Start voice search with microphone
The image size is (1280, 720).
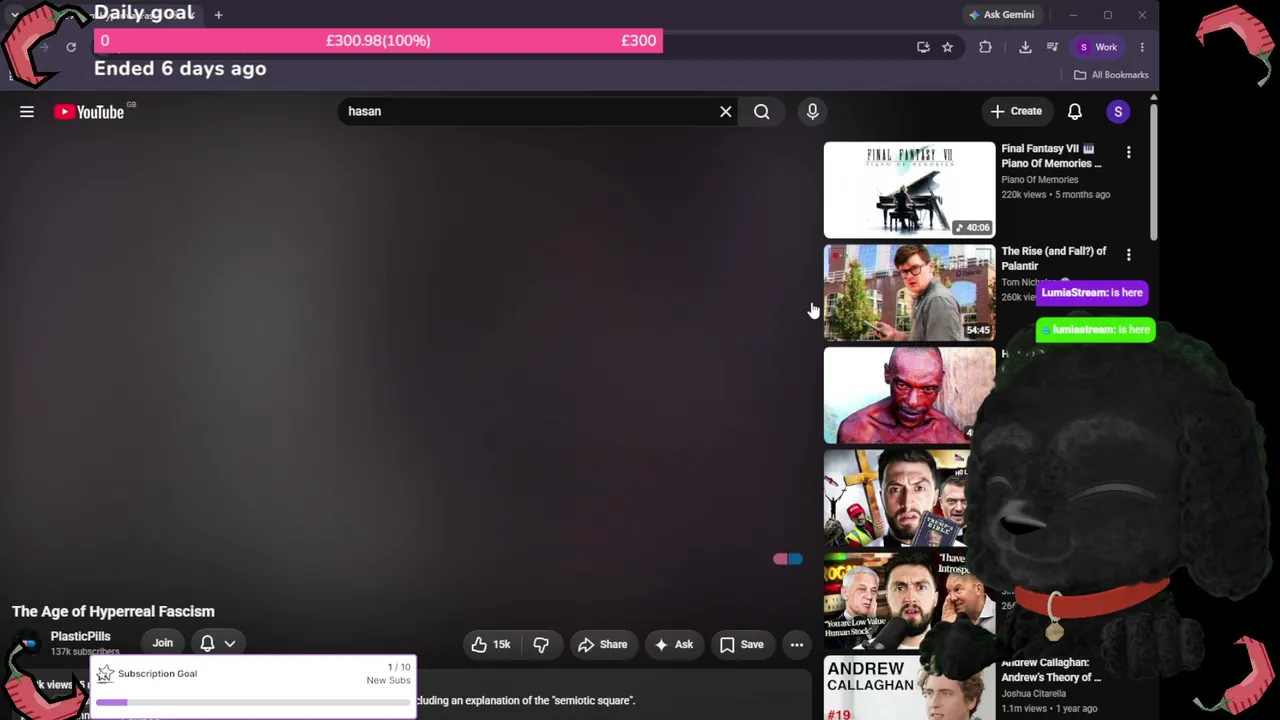(812, 112)
